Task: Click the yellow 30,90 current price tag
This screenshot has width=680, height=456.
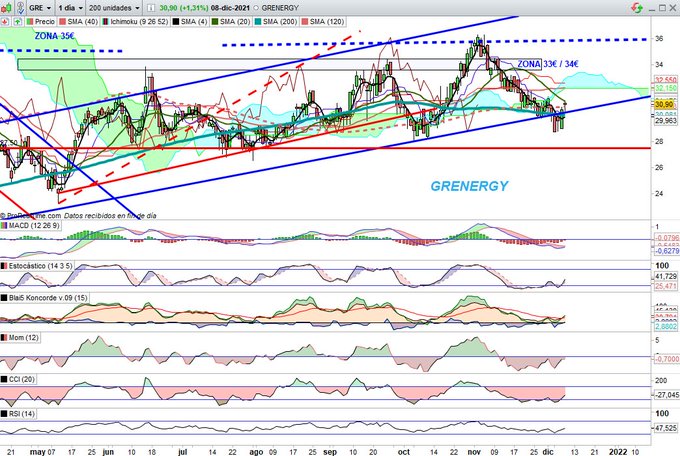Action: click(x=664, y=104)
